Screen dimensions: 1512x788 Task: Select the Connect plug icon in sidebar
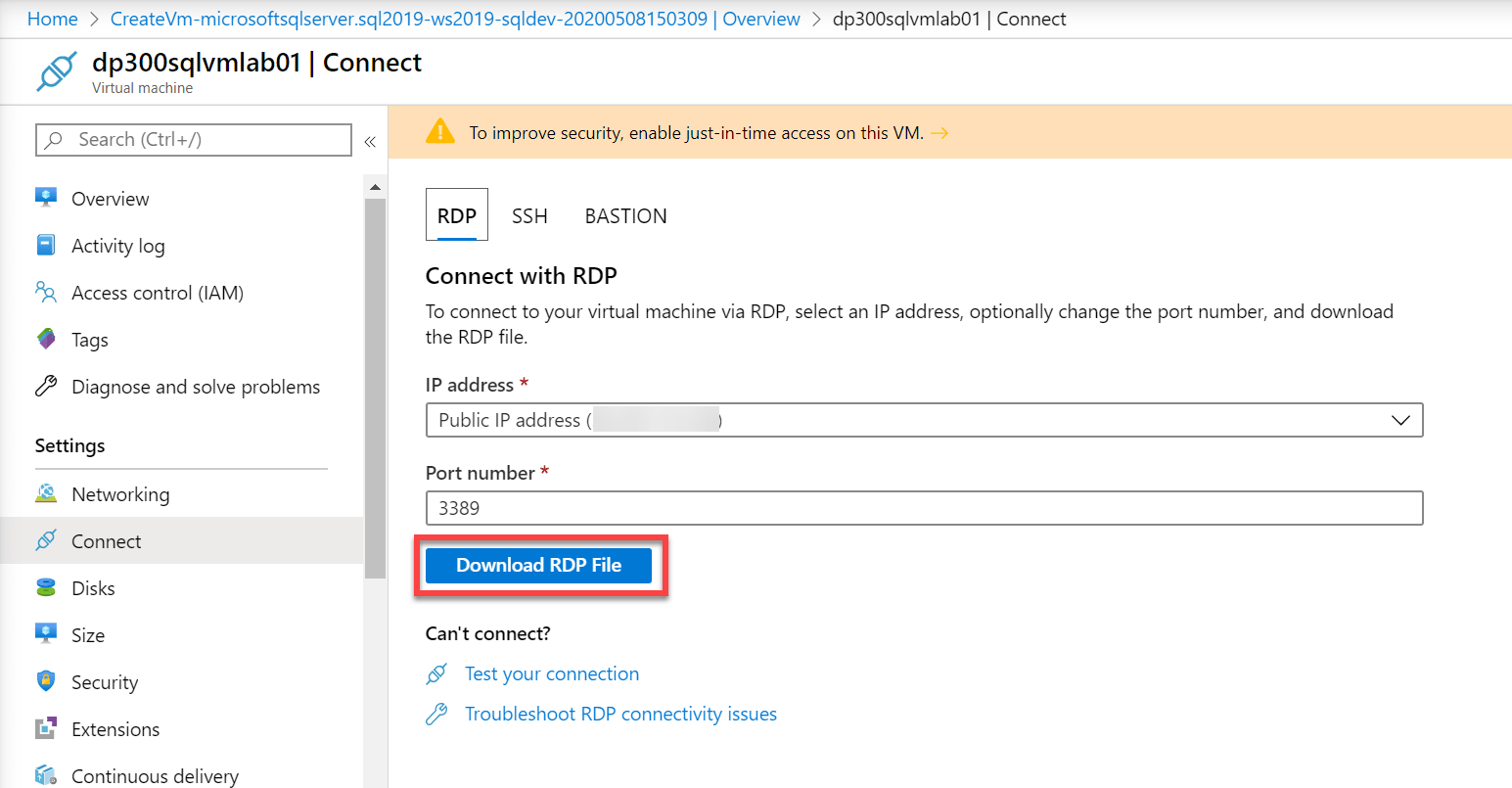point(45,540)
